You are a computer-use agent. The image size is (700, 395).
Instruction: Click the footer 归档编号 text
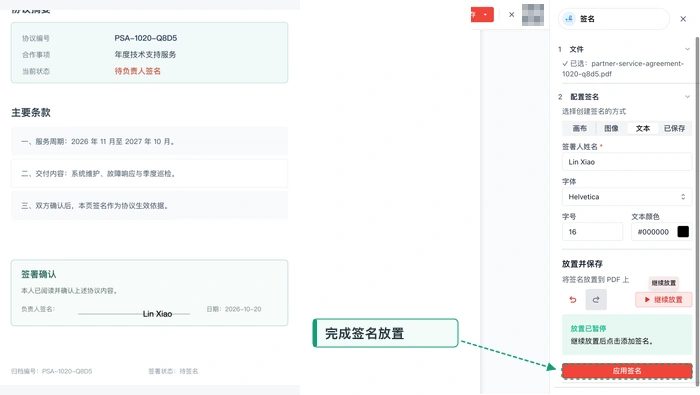(51, 371)
